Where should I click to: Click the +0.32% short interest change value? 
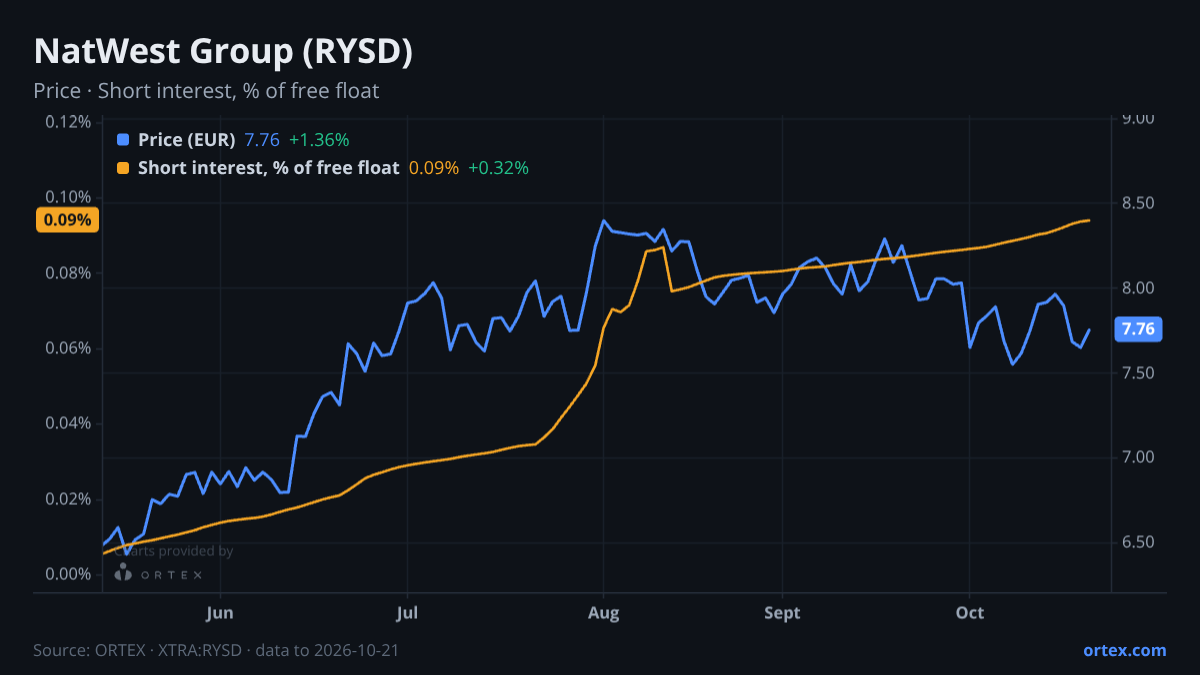[x=498, y=168]
